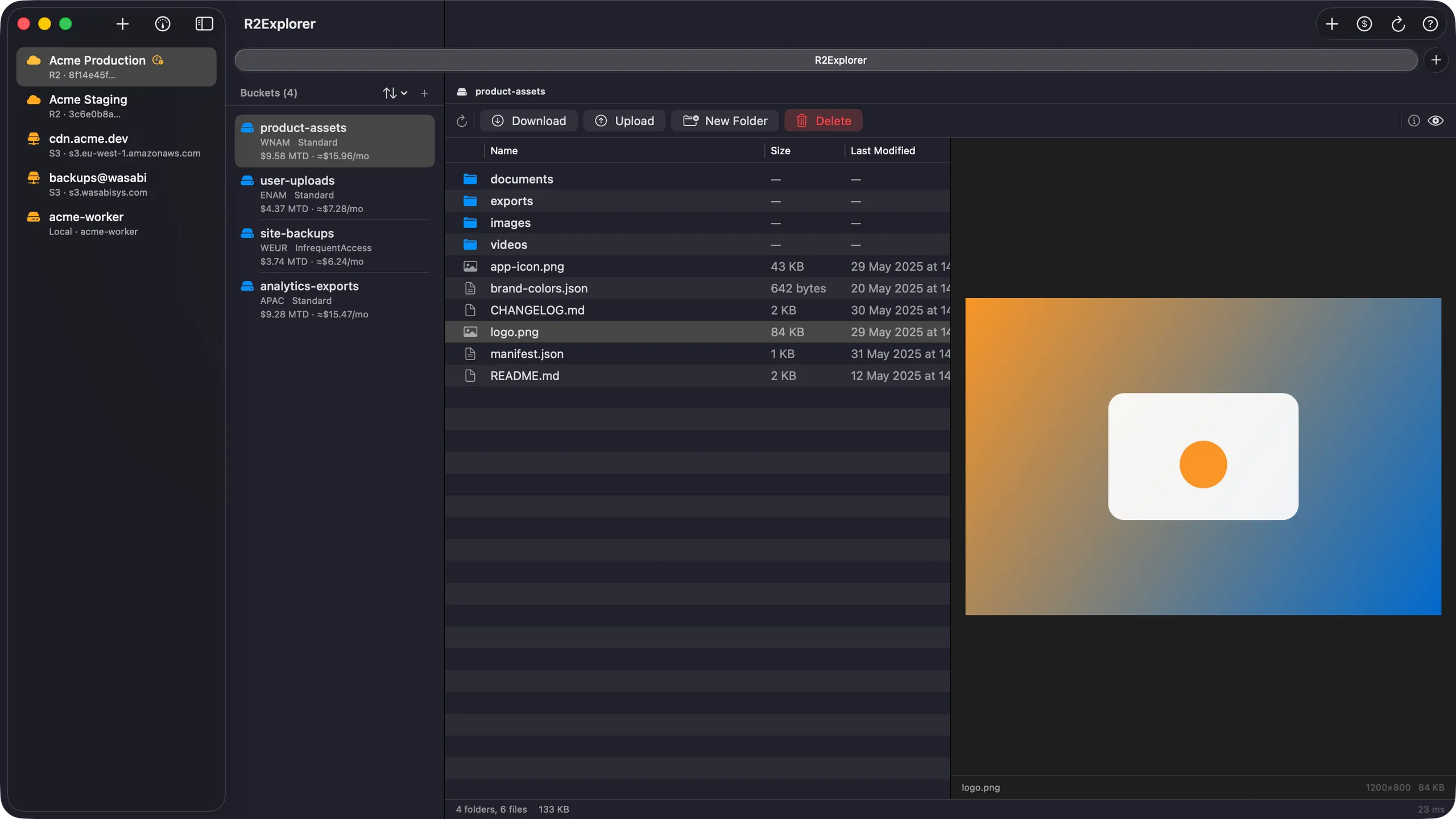This screenshot has width=1456, height=819.
Task: Show the file info inspector icon
Action: click(x=1414, y=121)
